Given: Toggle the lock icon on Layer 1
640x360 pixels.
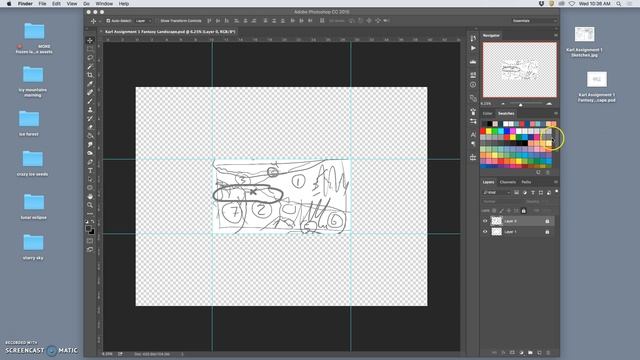Looking at the screenshot, I should click(547, 231).
